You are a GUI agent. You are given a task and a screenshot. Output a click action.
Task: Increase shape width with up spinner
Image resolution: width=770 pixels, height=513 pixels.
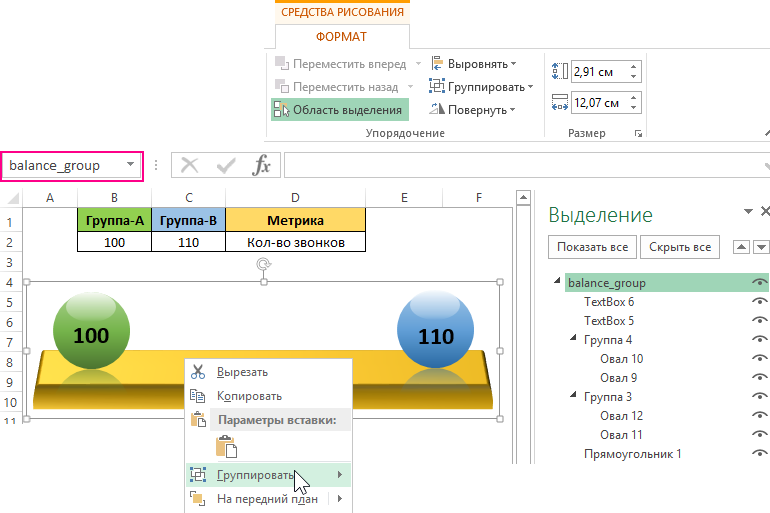pyautogui.click(x=633, y=98)
